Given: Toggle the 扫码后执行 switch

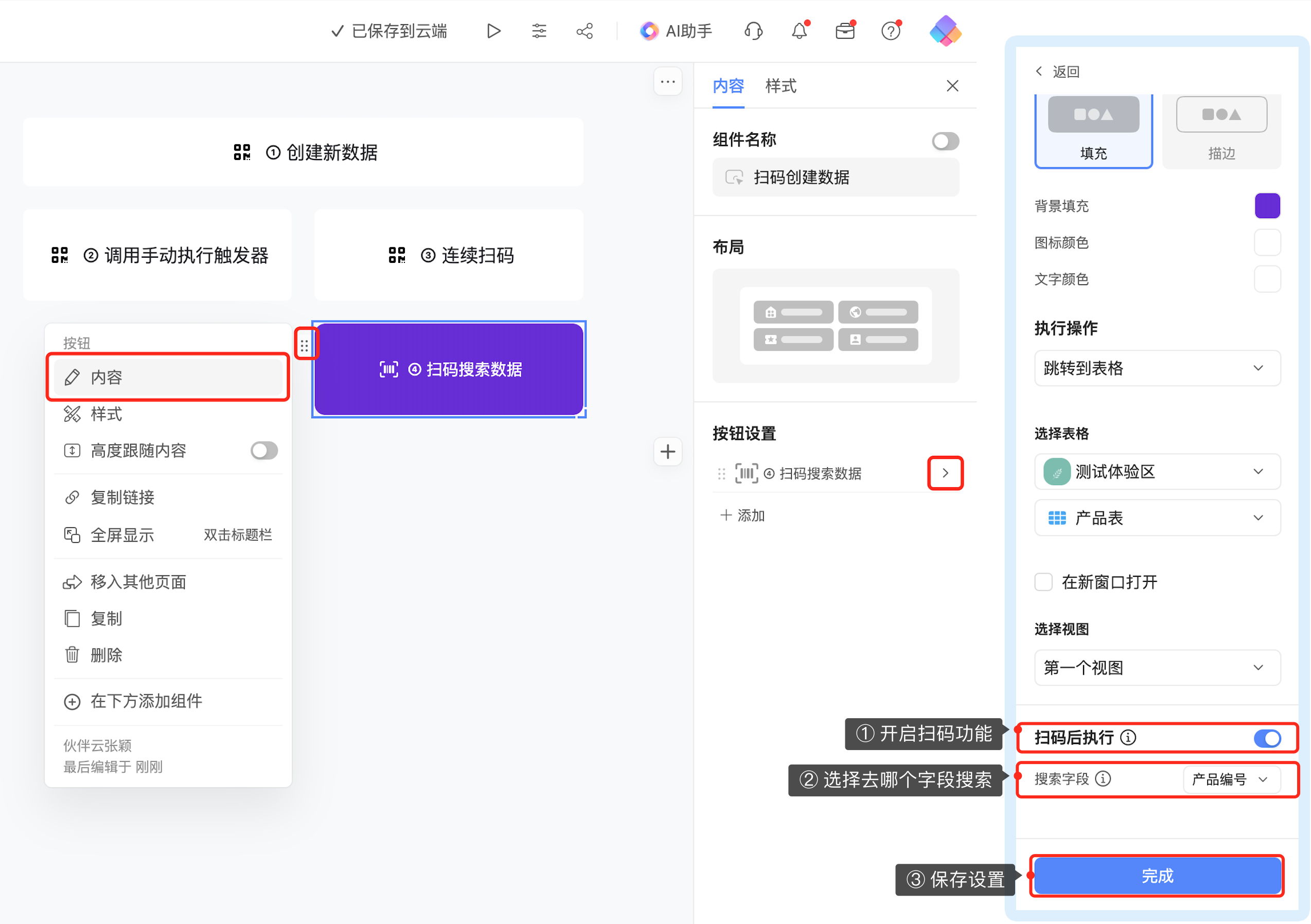Looking at the screenshot, I should [1266, 738].
